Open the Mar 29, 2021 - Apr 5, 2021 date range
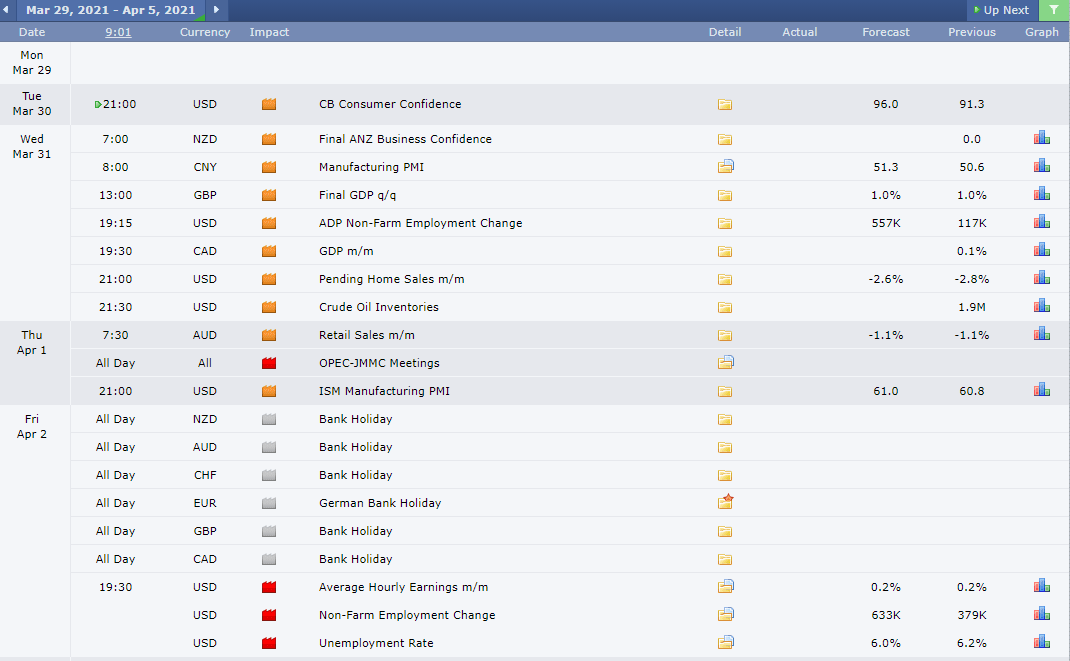The image size is (1070, 661). click(111, 10)
